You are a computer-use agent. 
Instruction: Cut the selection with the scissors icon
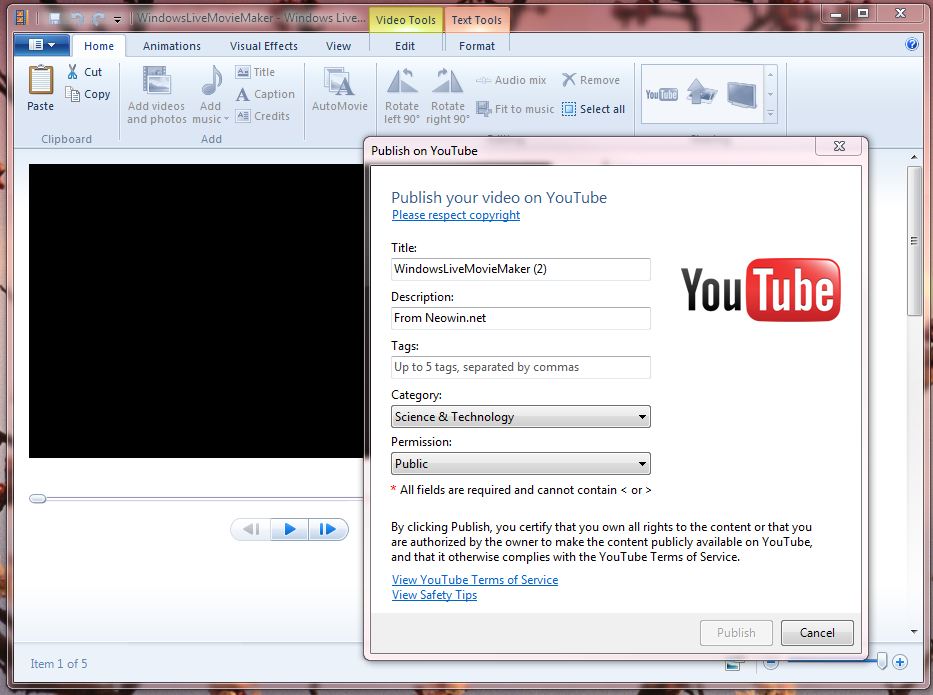click(84, 72)
